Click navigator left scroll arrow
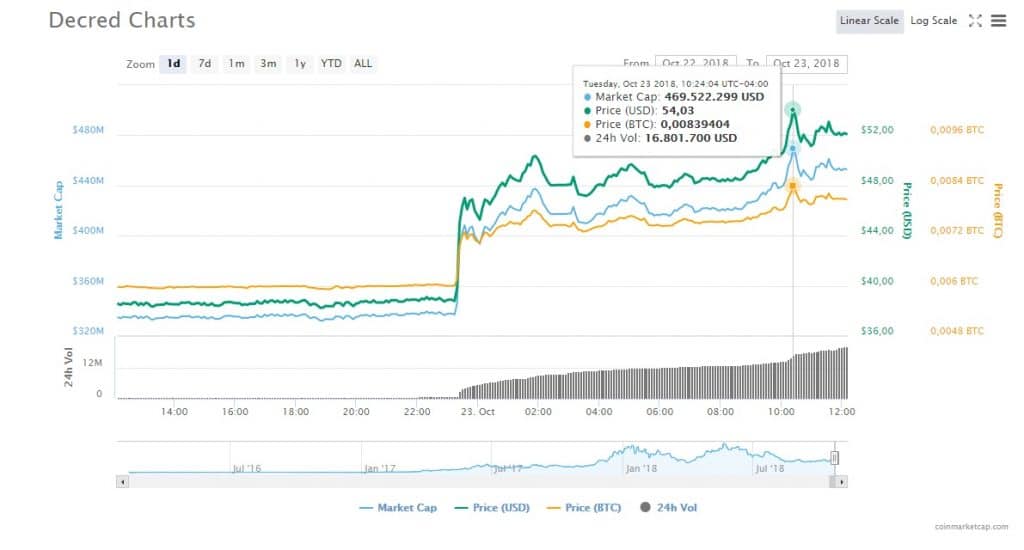This screenshot has height=550, width=1024. [122, 482]
